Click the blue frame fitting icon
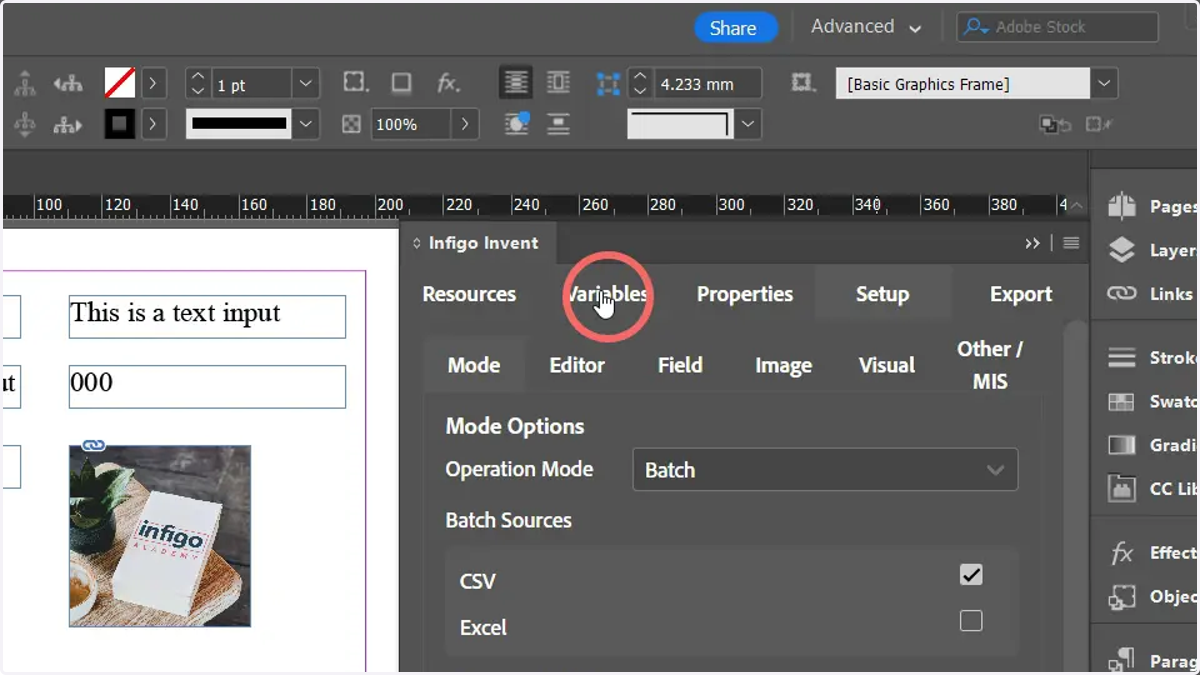1200x675 pixels. 607,84
